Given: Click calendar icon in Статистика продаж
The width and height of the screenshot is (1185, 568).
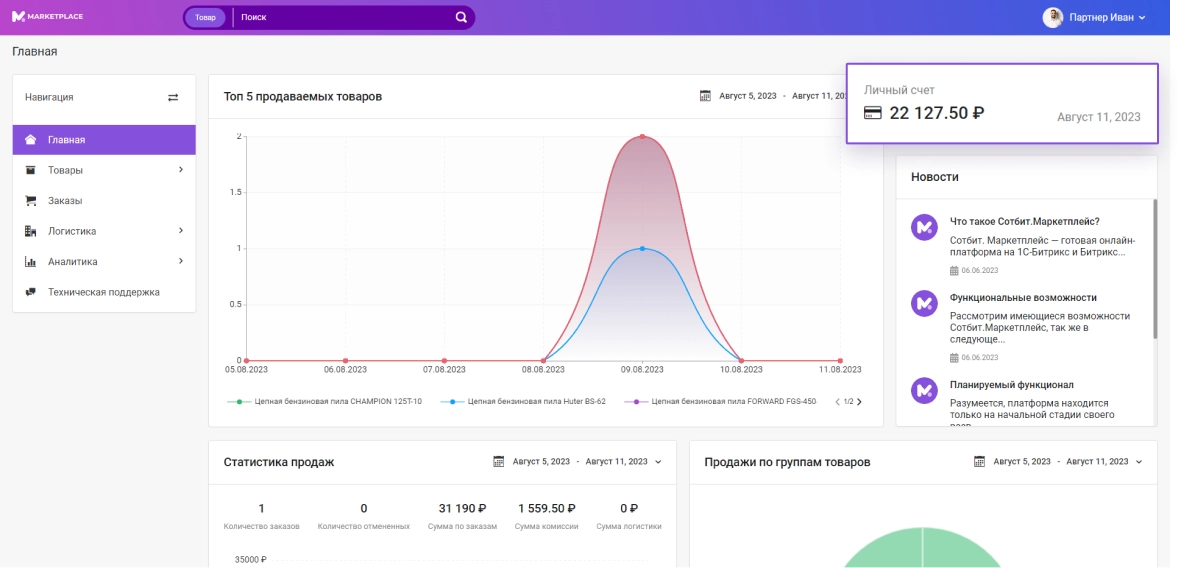Looking at the screenshot, I should [498, 462].
